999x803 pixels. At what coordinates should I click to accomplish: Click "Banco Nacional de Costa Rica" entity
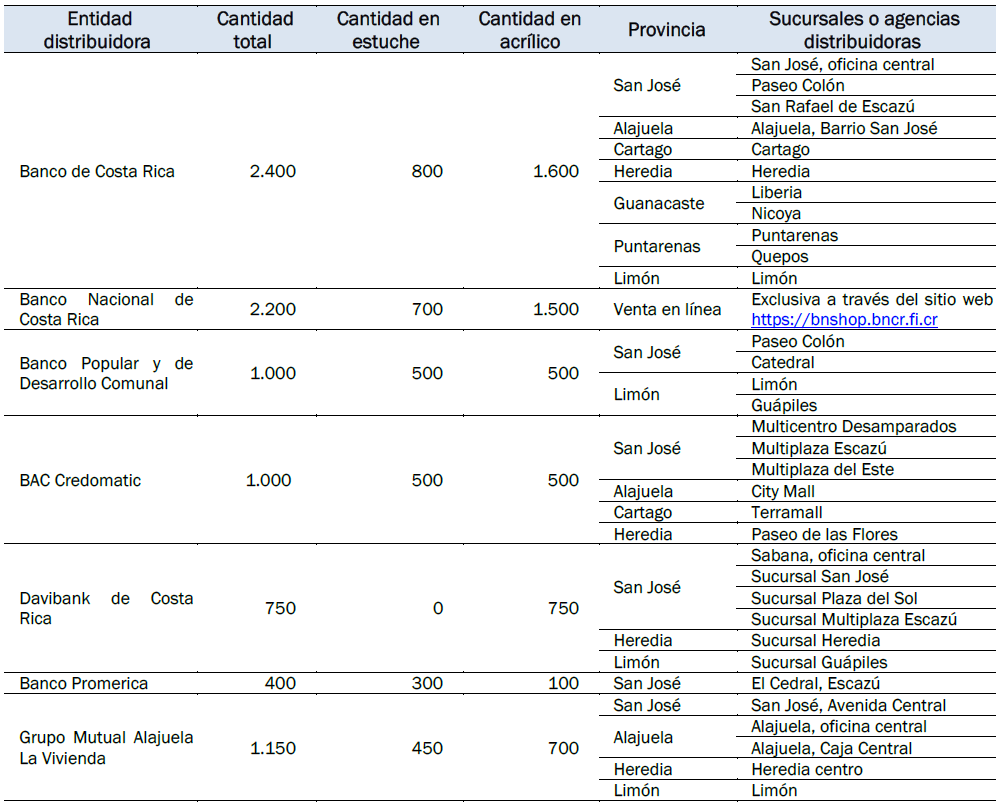tap(106, 309)
